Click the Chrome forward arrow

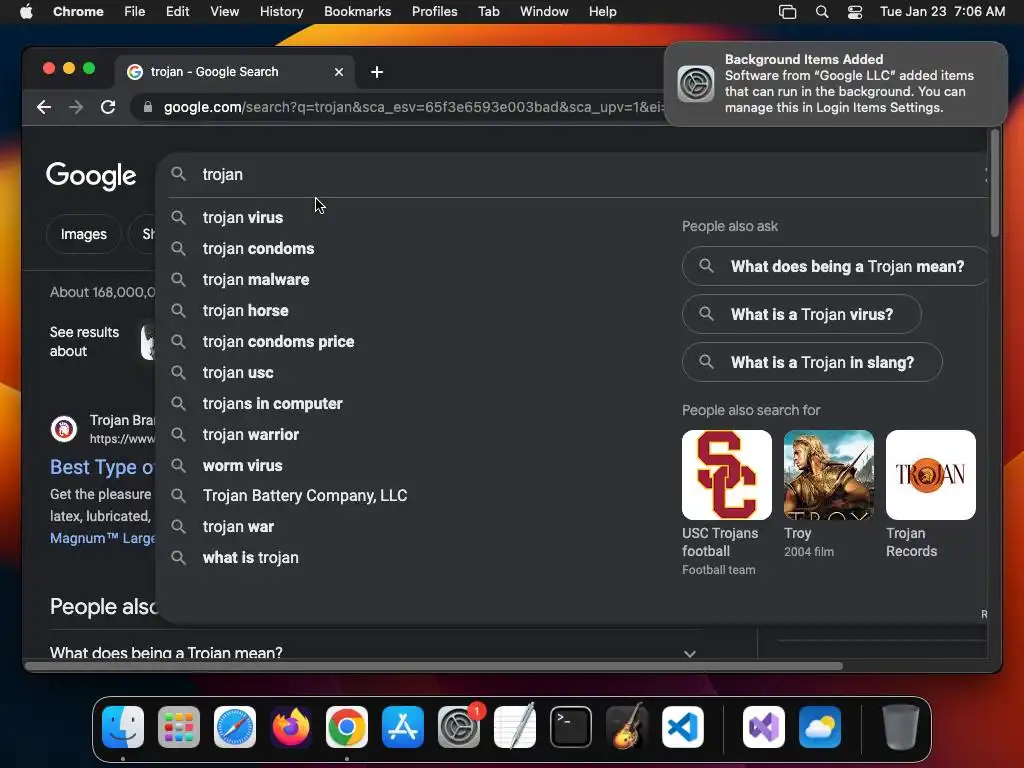pyautogui.click(x=76, y=107)
